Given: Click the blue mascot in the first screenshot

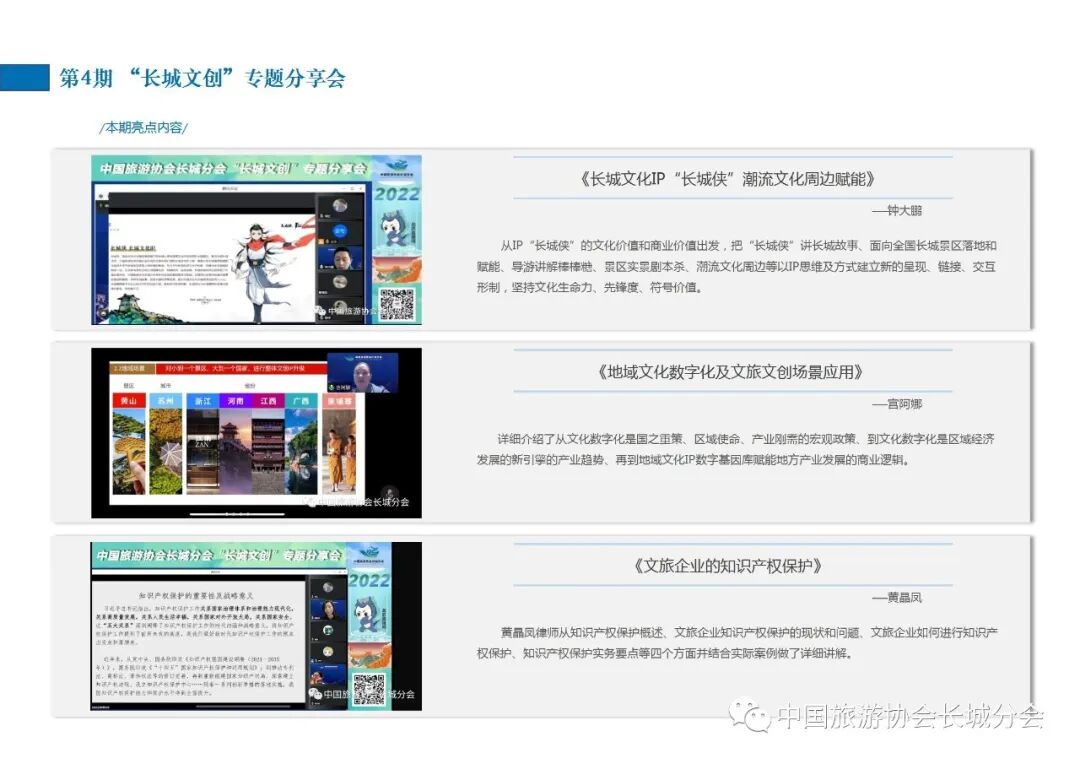Looking at the screenshot, I should (x=395, y=228).
